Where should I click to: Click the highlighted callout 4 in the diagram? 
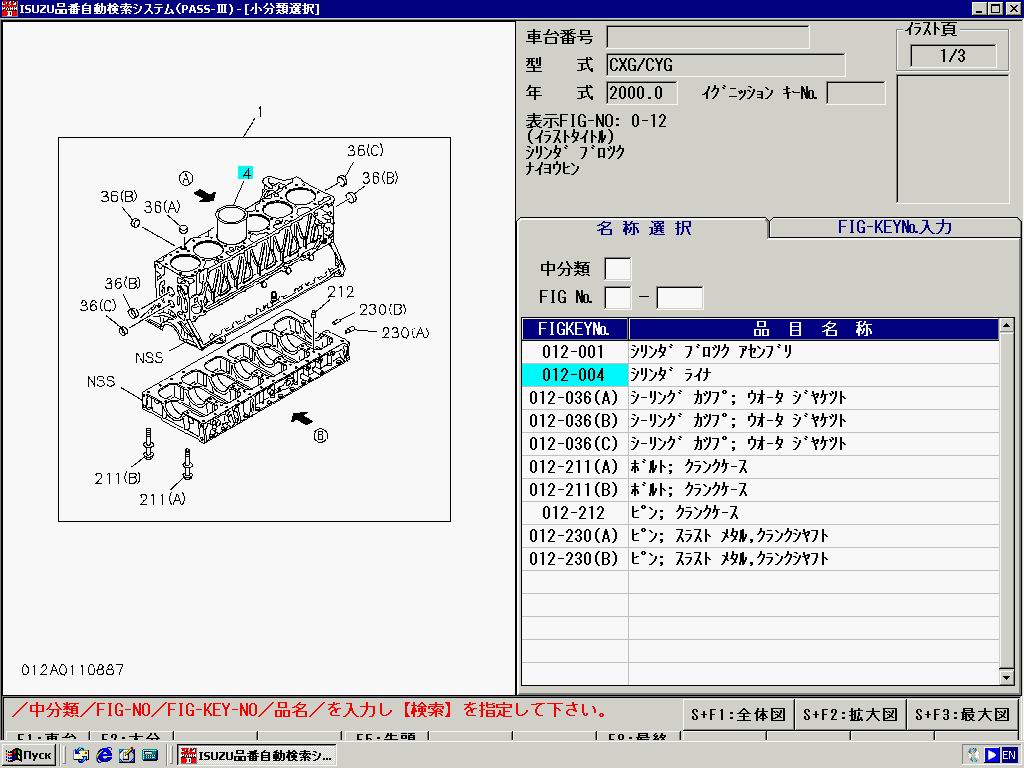click(245, 173)
